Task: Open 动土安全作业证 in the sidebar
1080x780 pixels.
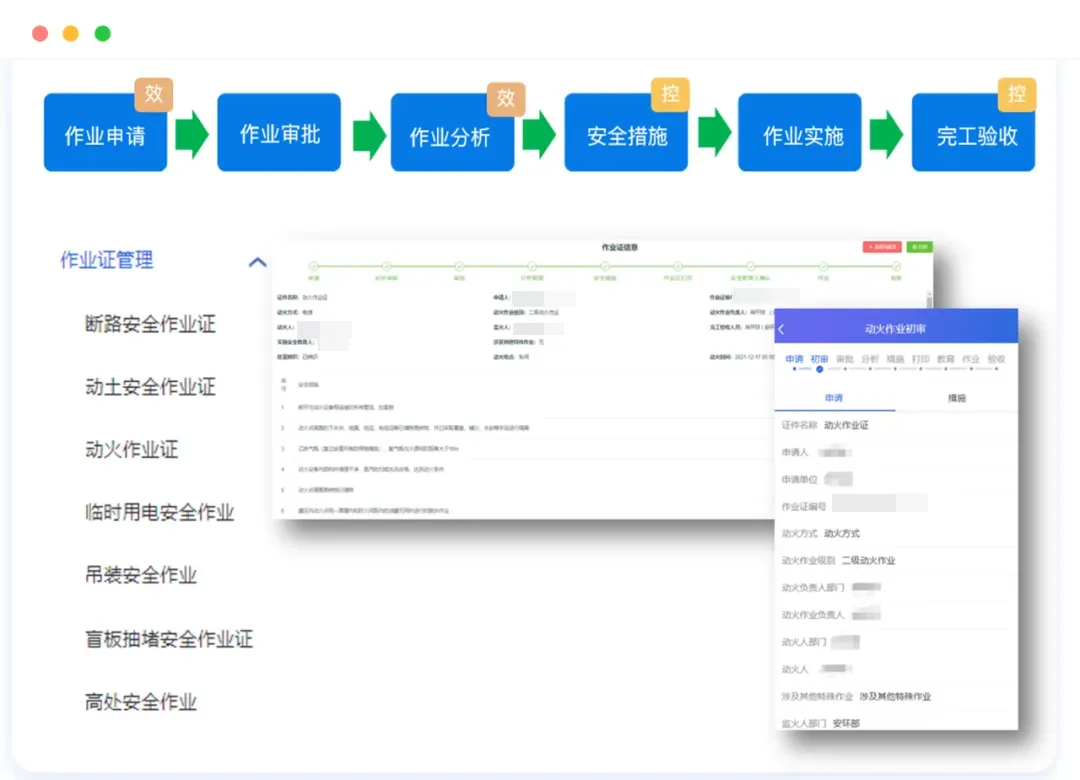Action: 150,387
